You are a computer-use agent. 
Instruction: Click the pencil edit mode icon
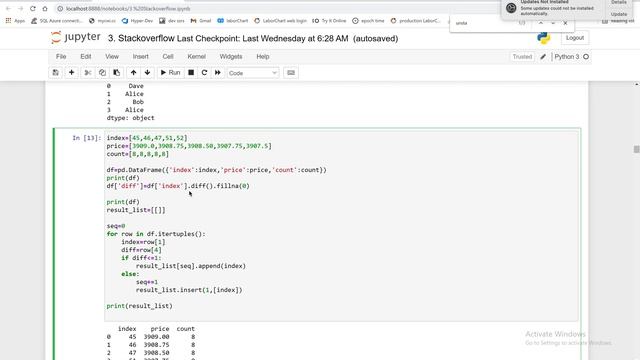[543, 57]
